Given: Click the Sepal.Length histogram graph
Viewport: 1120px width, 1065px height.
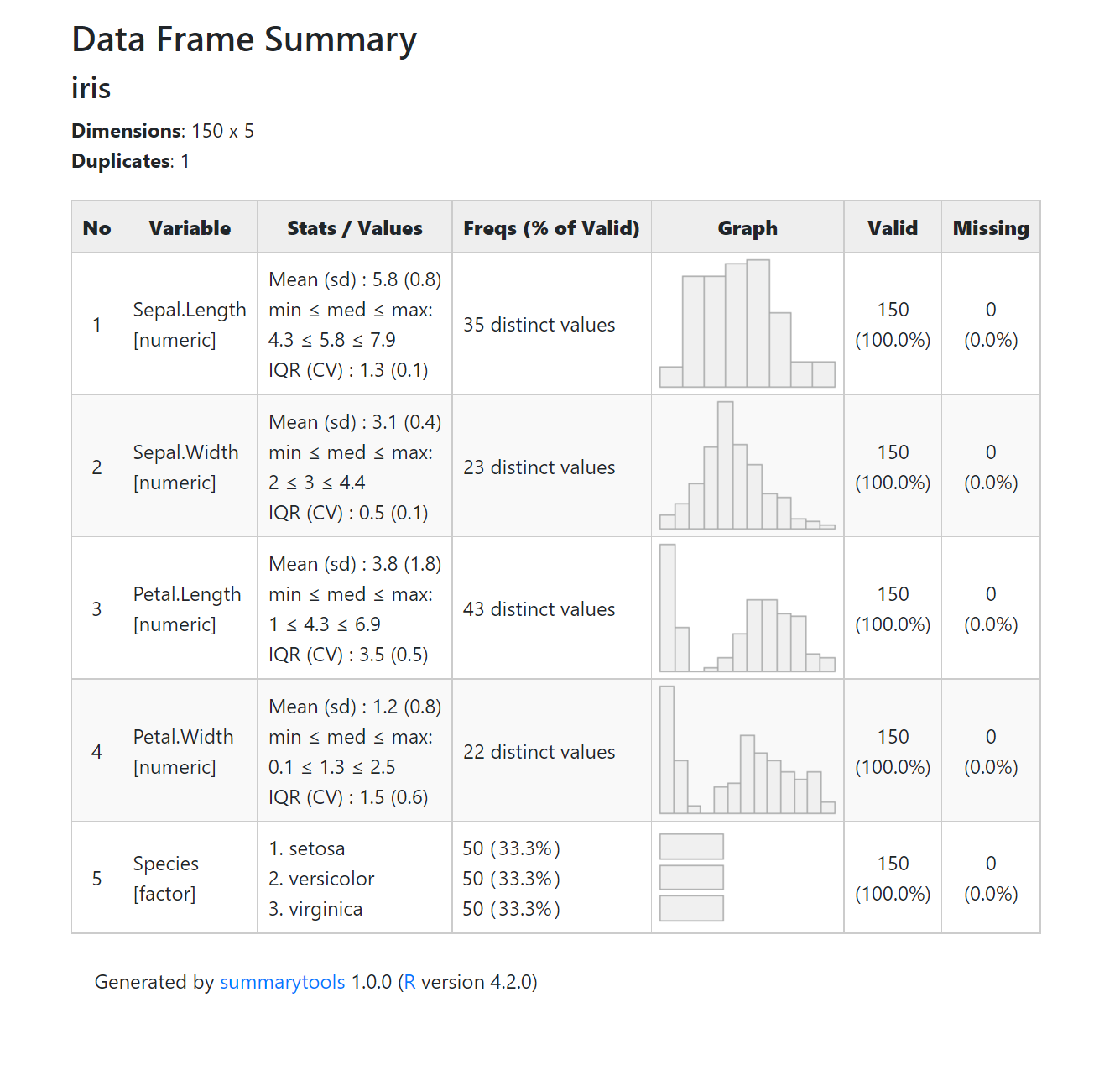Looking at the screenshot, I should click(x=747, y=324).
